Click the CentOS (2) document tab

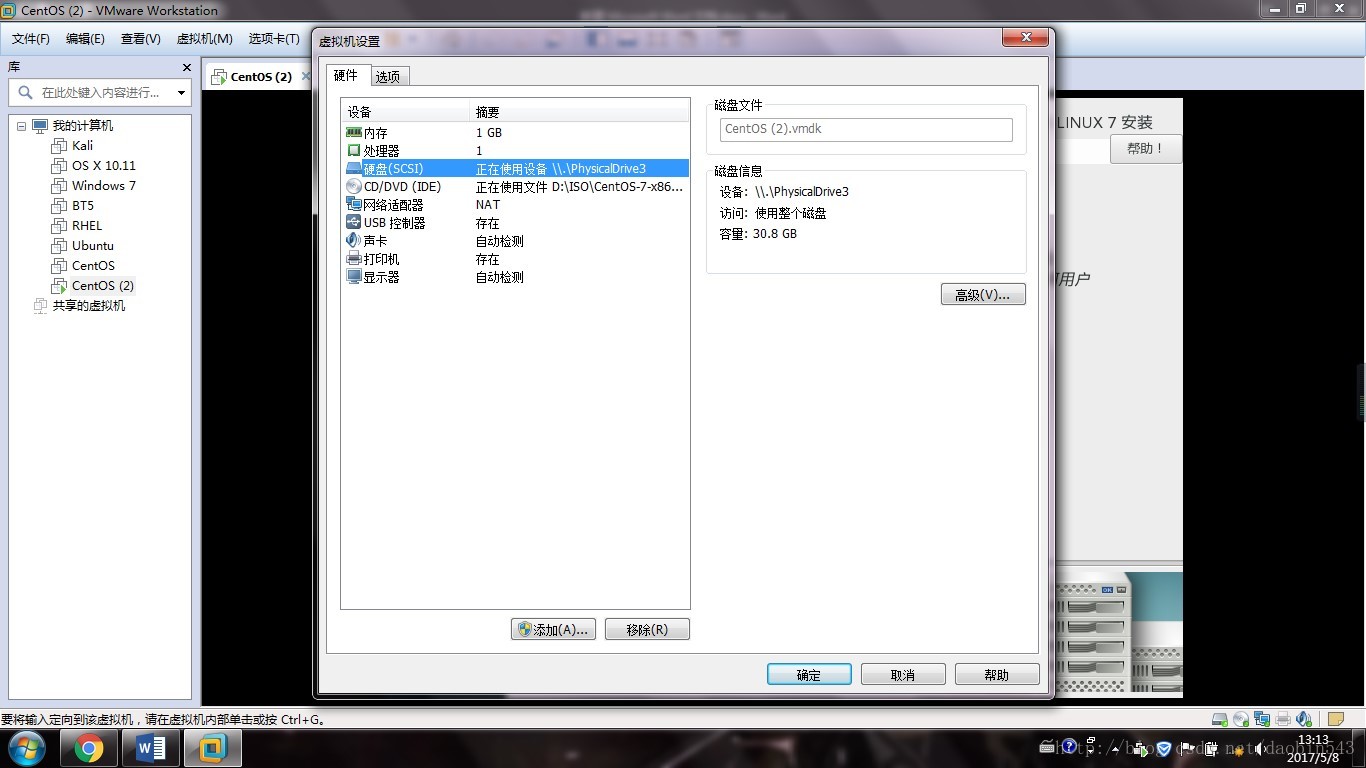tap(261, 77)
